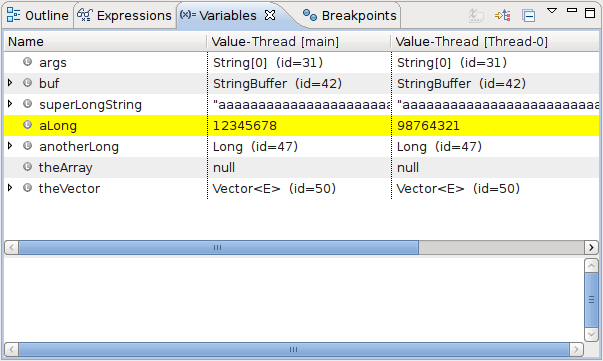The image size is (603, 361).
Task: Switch to the Breakpoints tab
Action: [350, 15]
